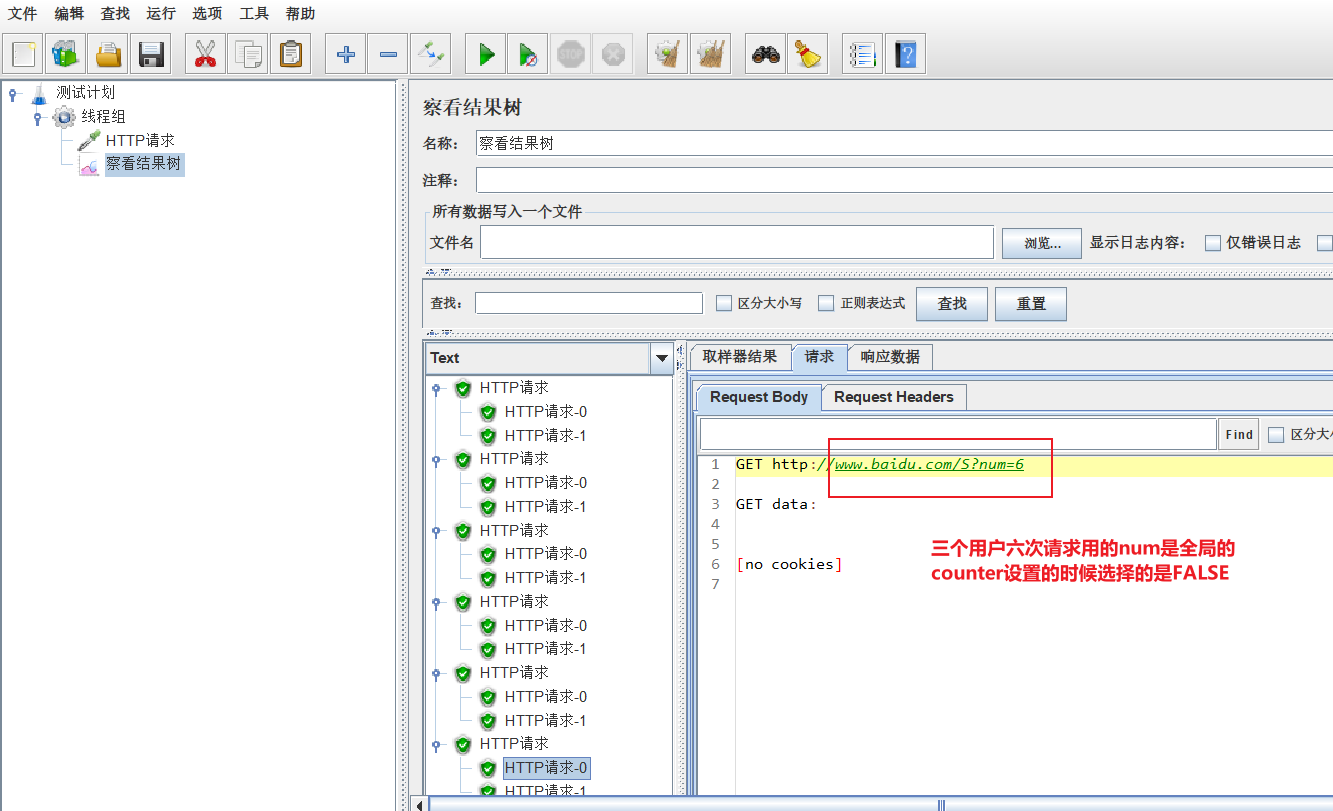Open search using the binoculars icon
This screenshot has width=1333, height=811.
[765, 53]
